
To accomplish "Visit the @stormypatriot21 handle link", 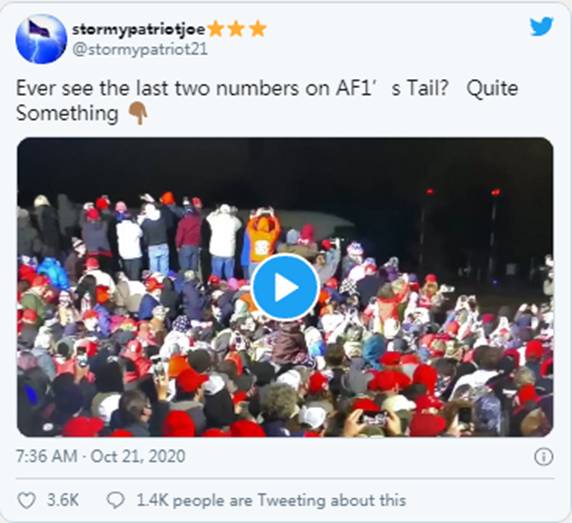I will [x=140, y=49].
